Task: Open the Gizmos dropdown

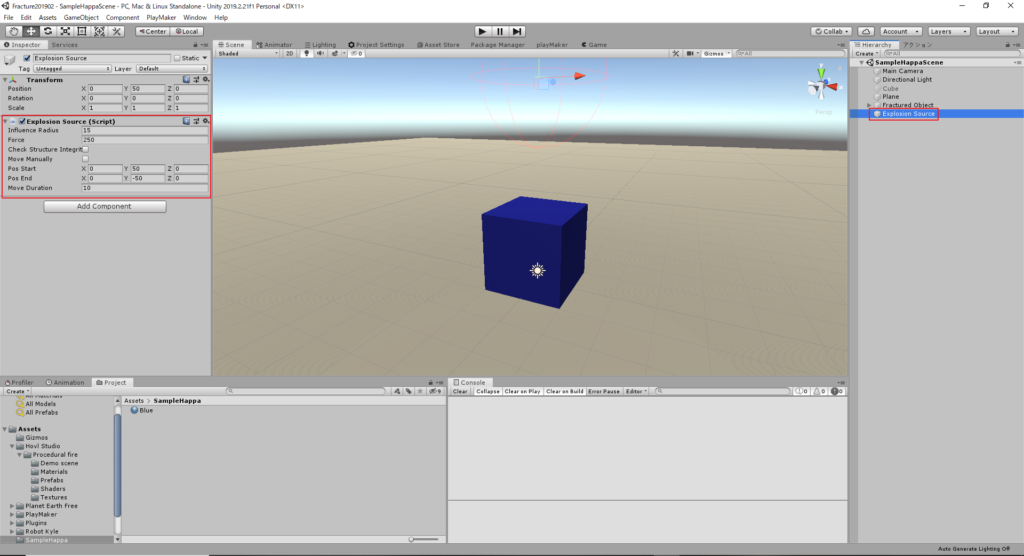Action: click(716, 54)
